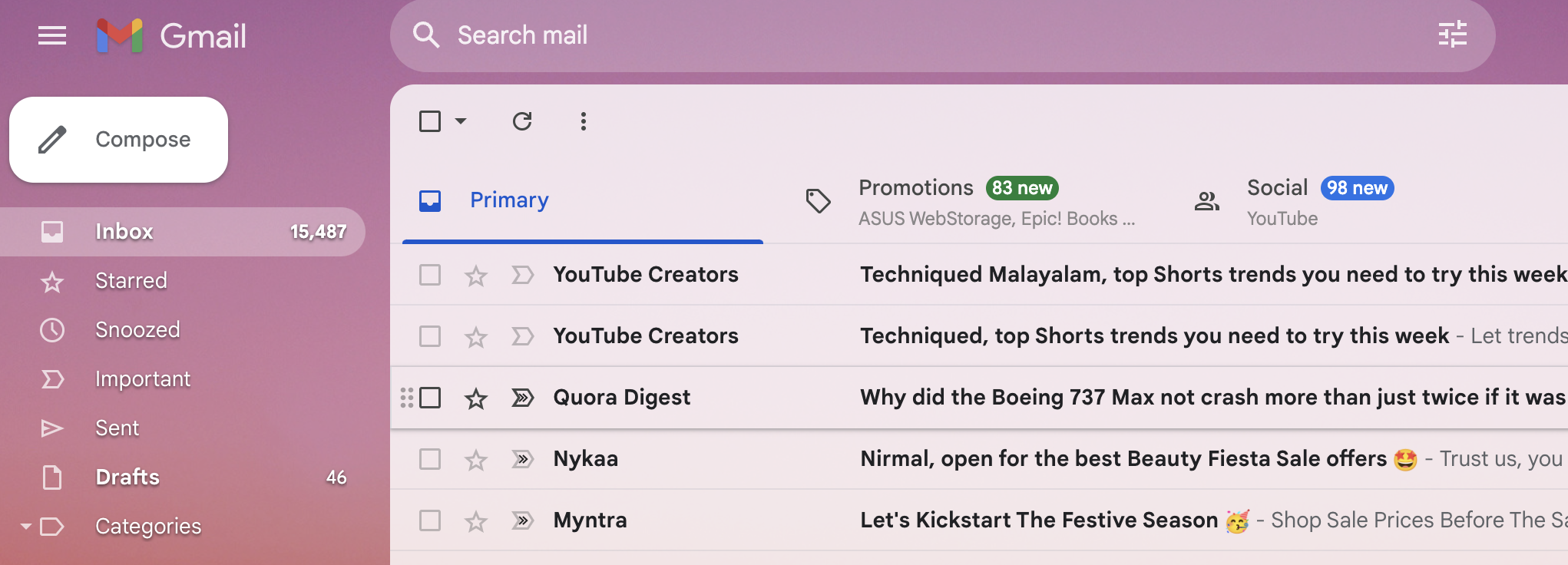Toggle importance marker on second YouTube Creators email

click(x=522, y=336)
